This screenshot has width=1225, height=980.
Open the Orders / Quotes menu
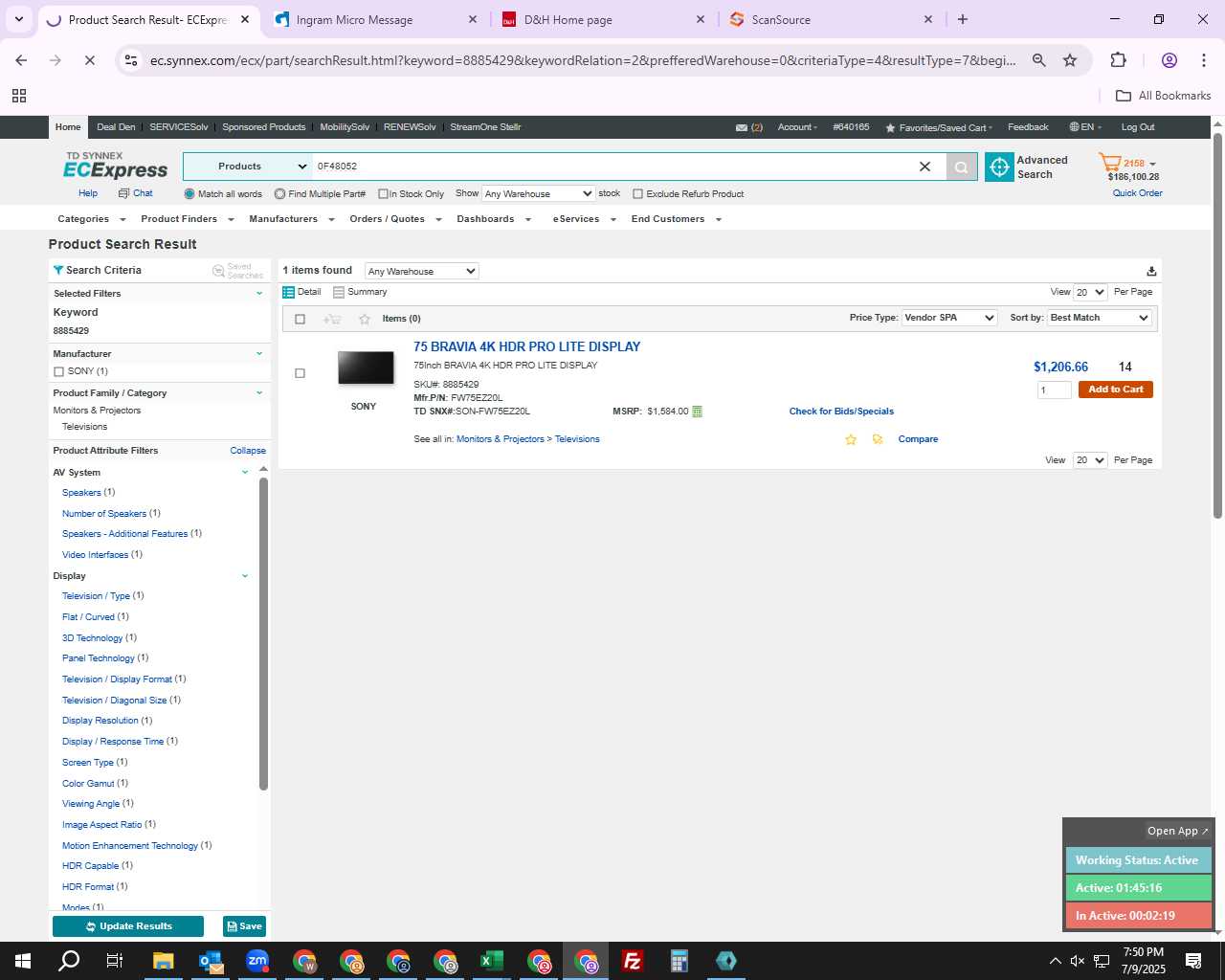[395, 219]
